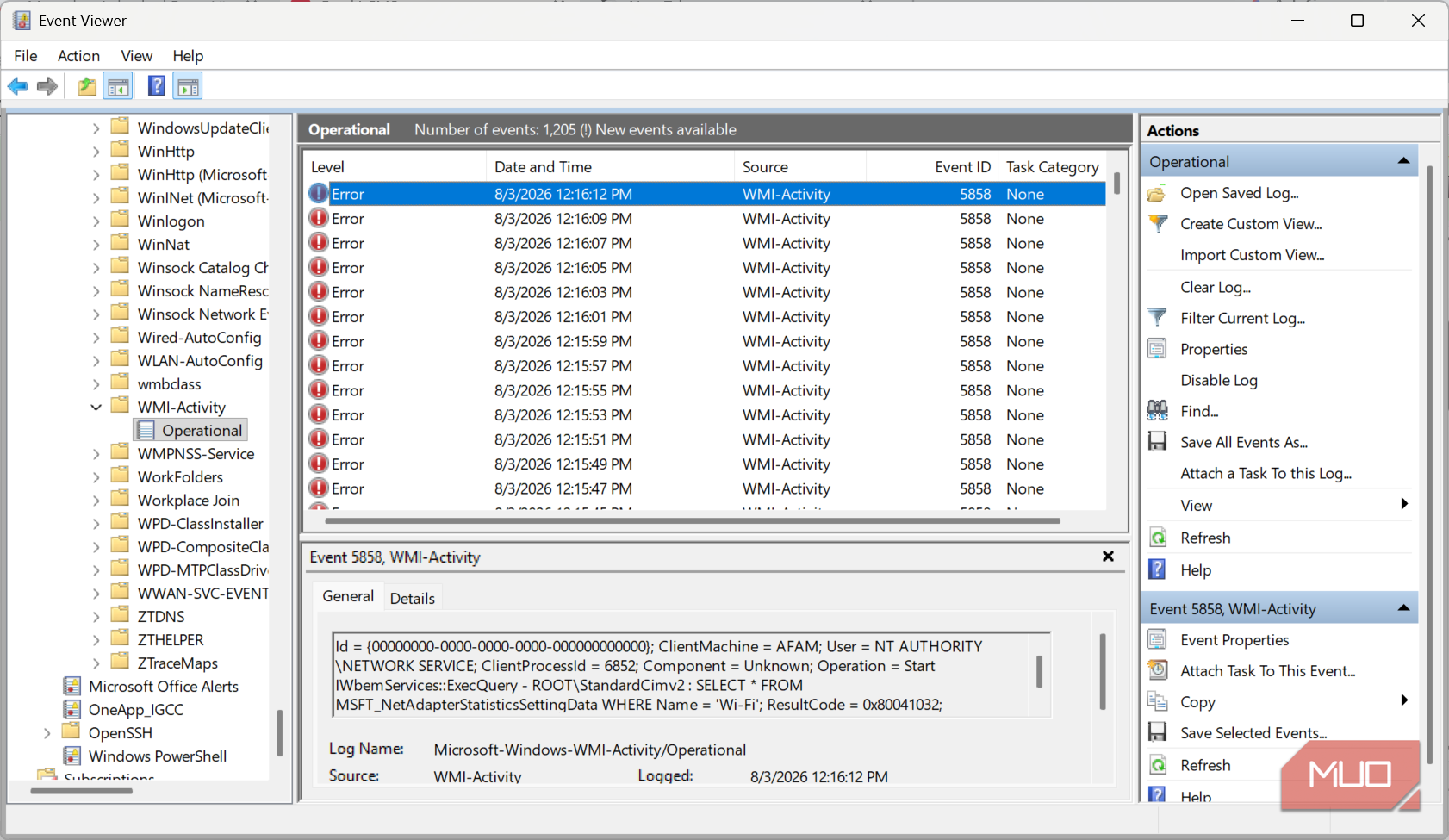Expand the WLAN-AutoConfig tree node
Viewport: 1449px width, 840px height.
[96, 360]
